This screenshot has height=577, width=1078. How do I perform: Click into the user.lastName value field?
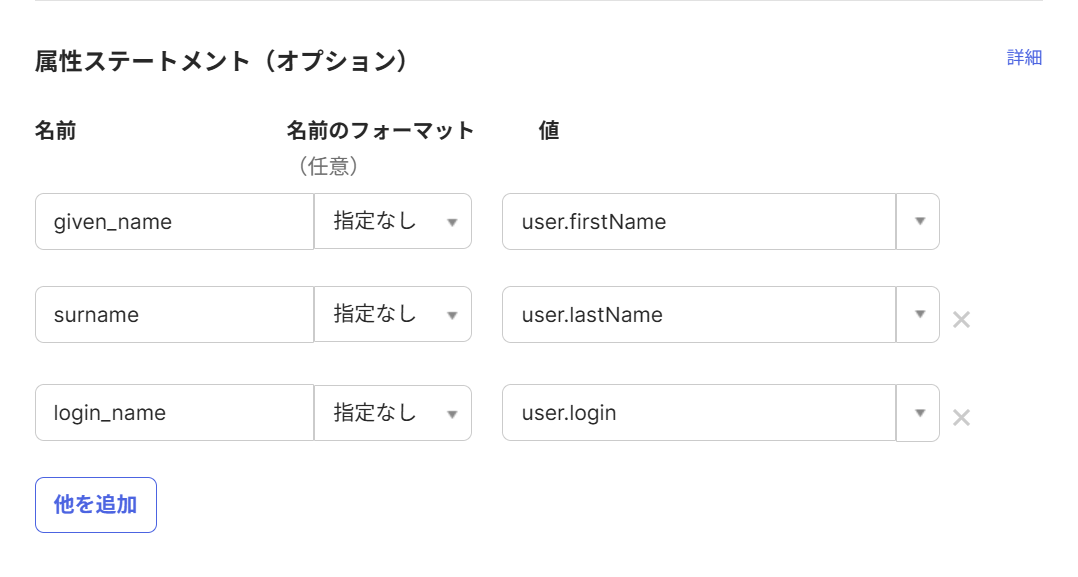tap(699, 315)
